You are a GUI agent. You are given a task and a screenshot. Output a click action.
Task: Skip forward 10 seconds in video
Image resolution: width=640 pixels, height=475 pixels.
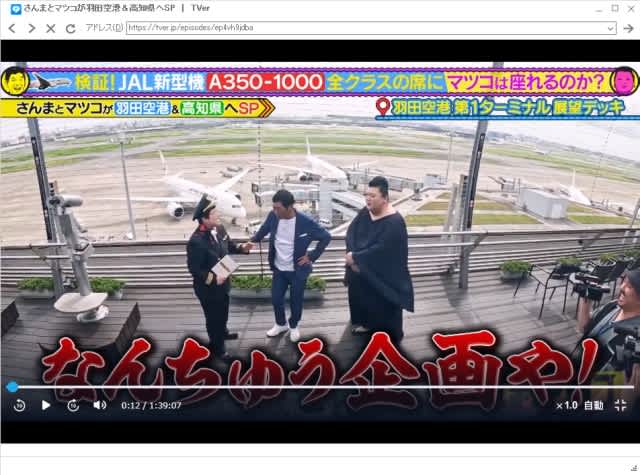tap(73, 405)
